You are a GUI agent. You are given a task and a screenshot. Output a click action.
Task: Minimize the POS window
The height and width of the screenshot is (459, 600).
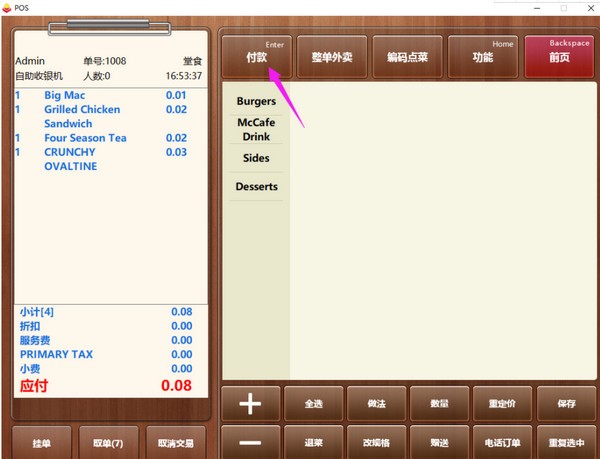pos(537,8)
